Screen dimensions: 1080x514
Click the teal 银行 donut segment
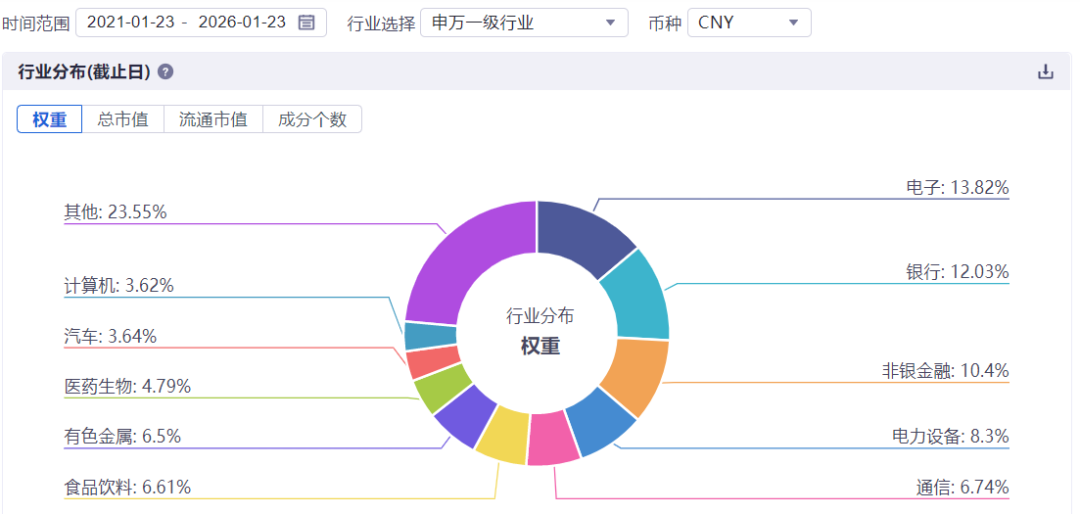(x=637, y=294)
